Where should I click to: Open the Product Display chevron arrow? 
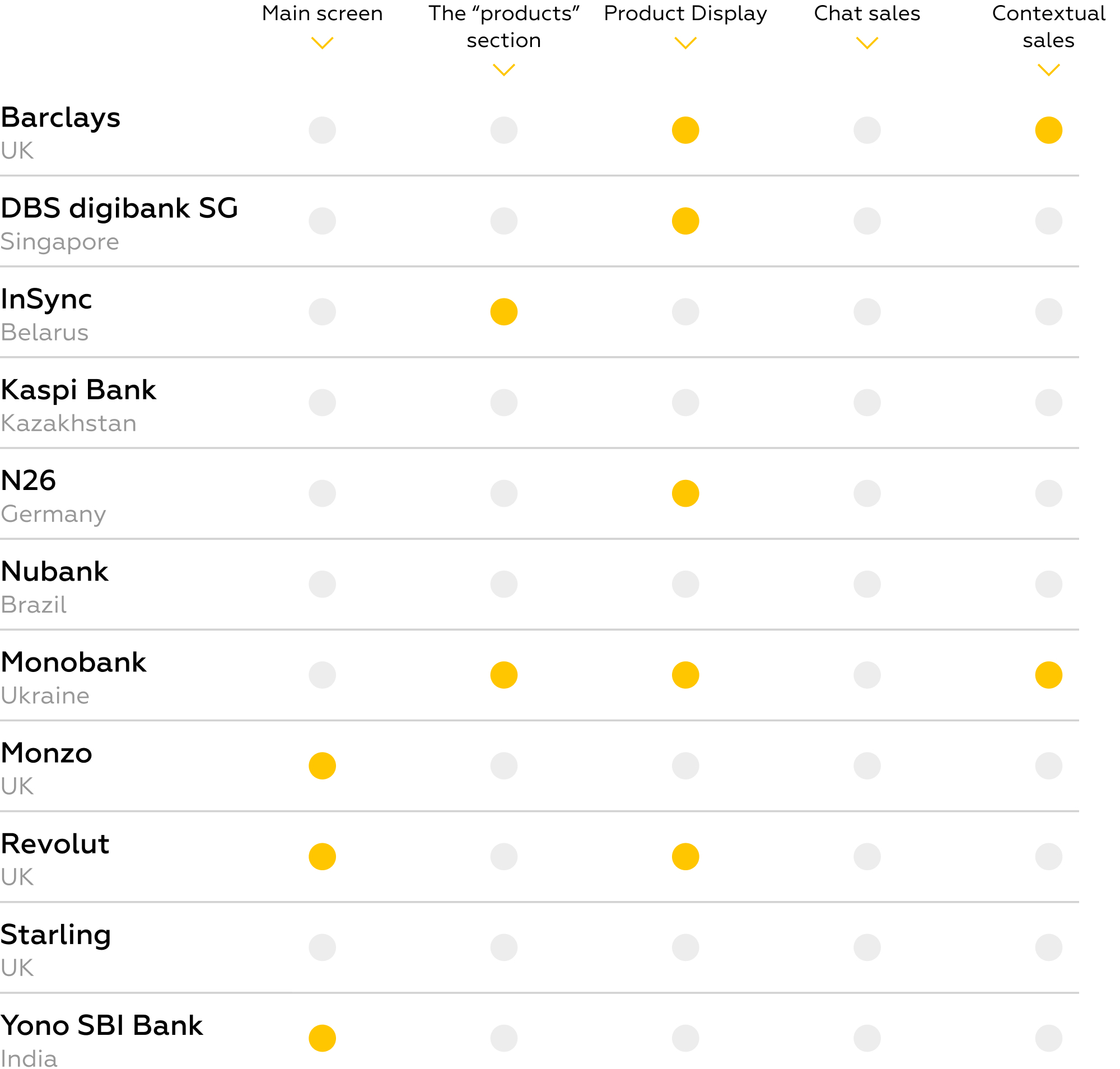[685, 43]
